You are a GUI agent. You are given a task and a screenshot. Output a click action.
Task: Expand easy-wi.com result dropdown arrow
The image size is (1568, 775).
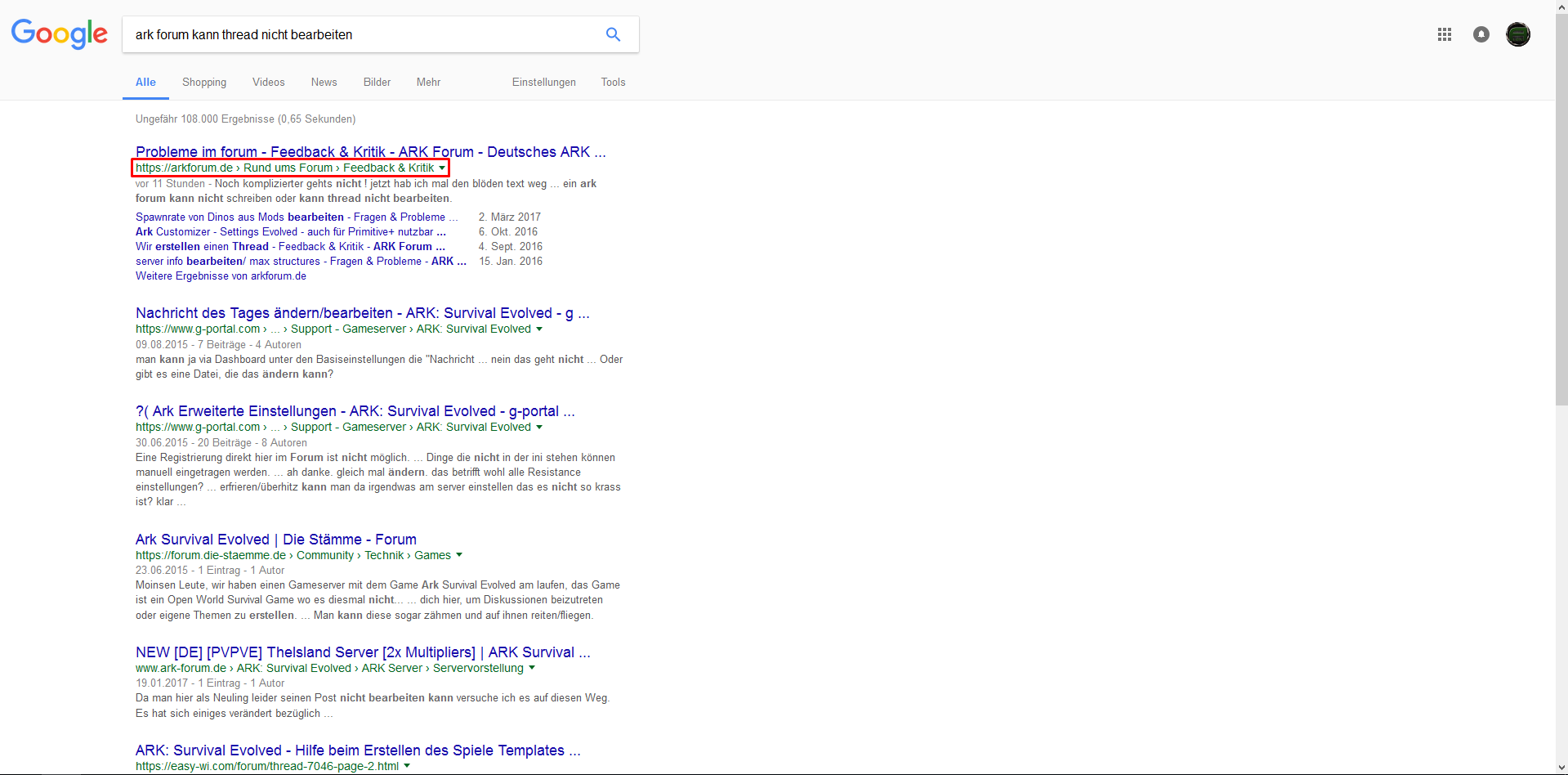coord(407,766)
